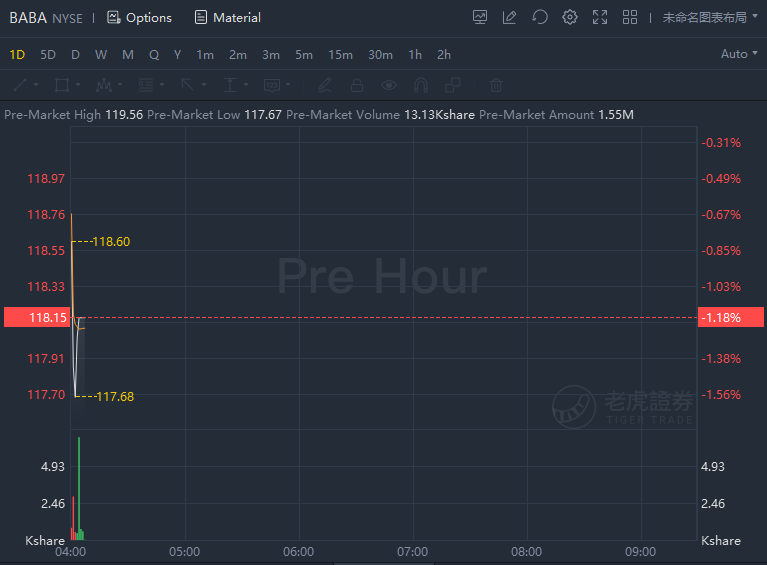Viewport: 767px width, 565px height.
Task: Select the freehand pencil brush tool
Action: [x=325, y=85]
